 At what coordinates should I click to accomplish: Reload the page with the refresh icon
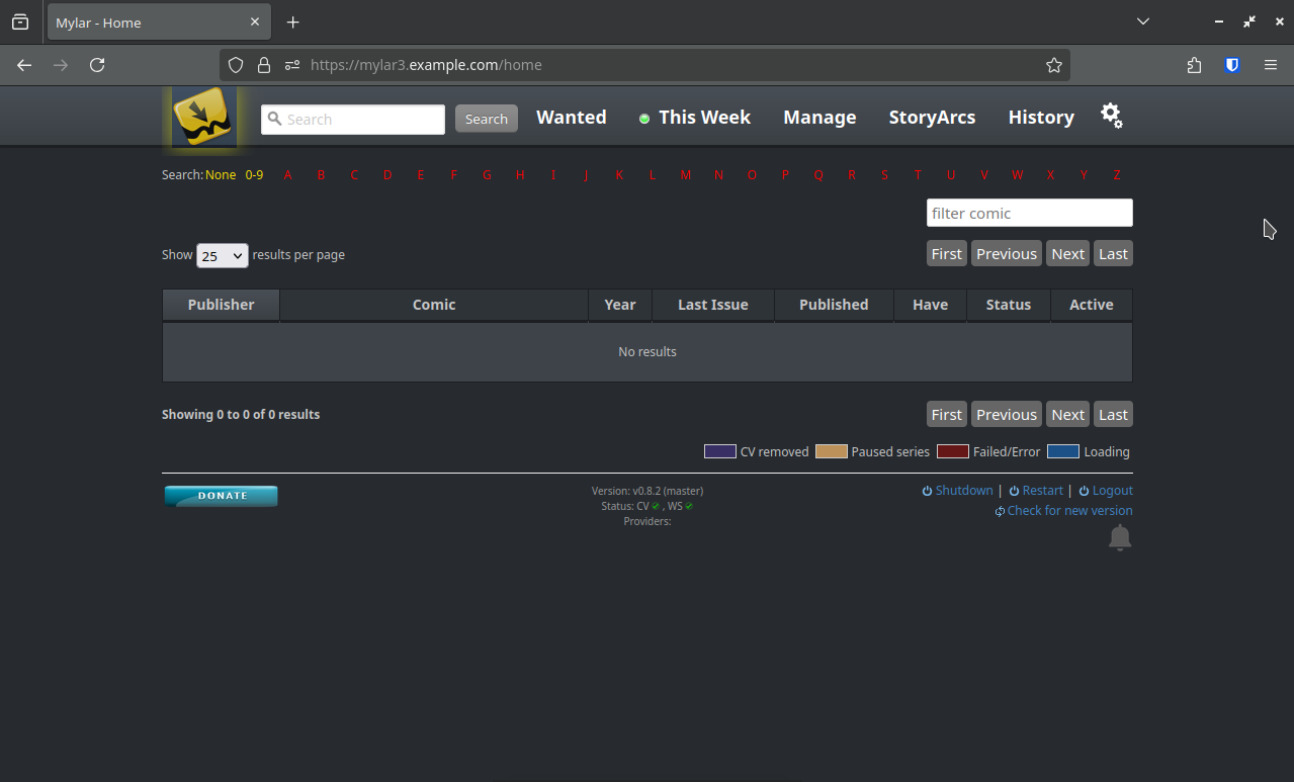click(x=97, y=65)
